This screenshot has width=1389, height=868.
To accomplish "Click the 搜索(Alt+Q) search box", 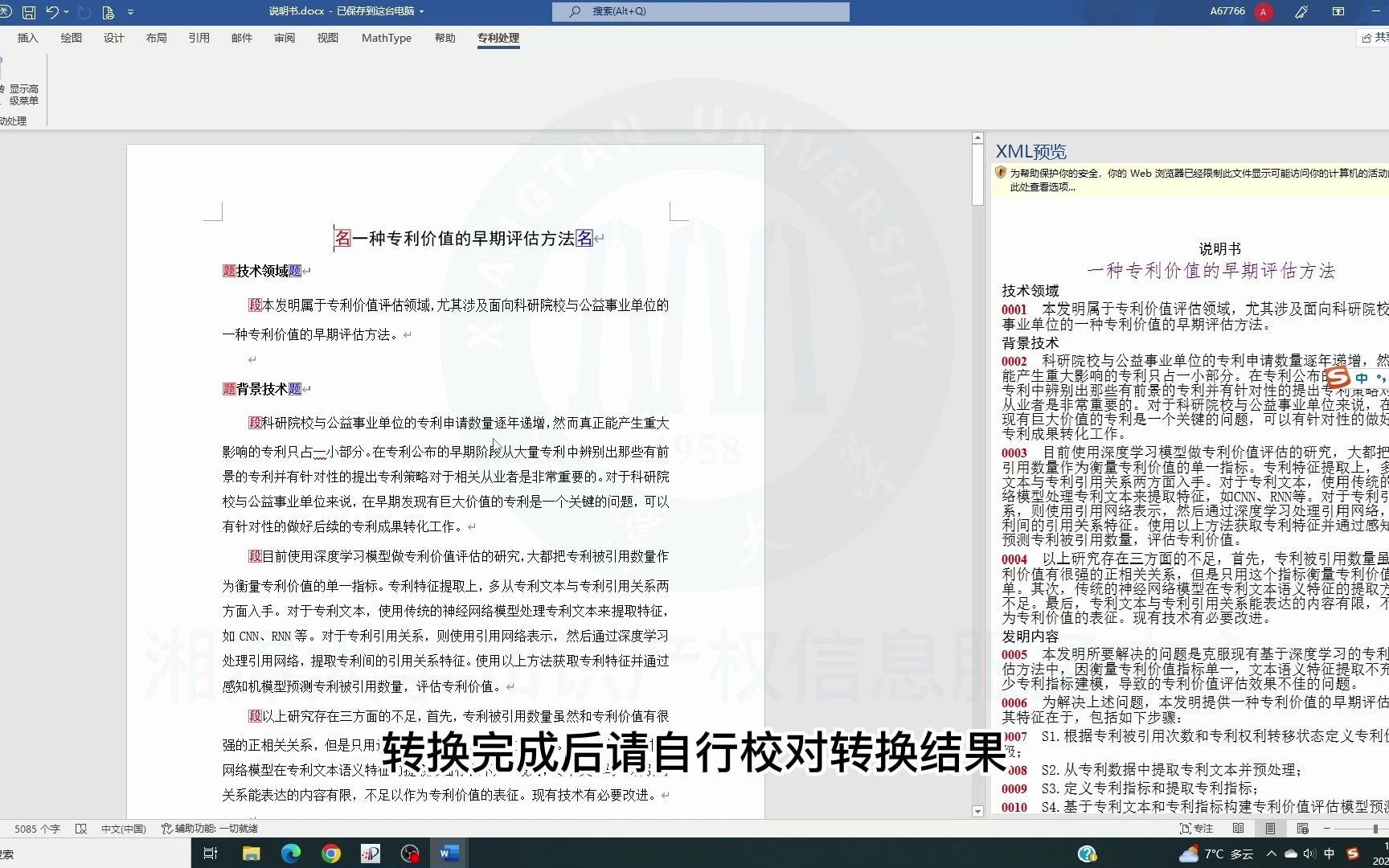I will point(699,11).
